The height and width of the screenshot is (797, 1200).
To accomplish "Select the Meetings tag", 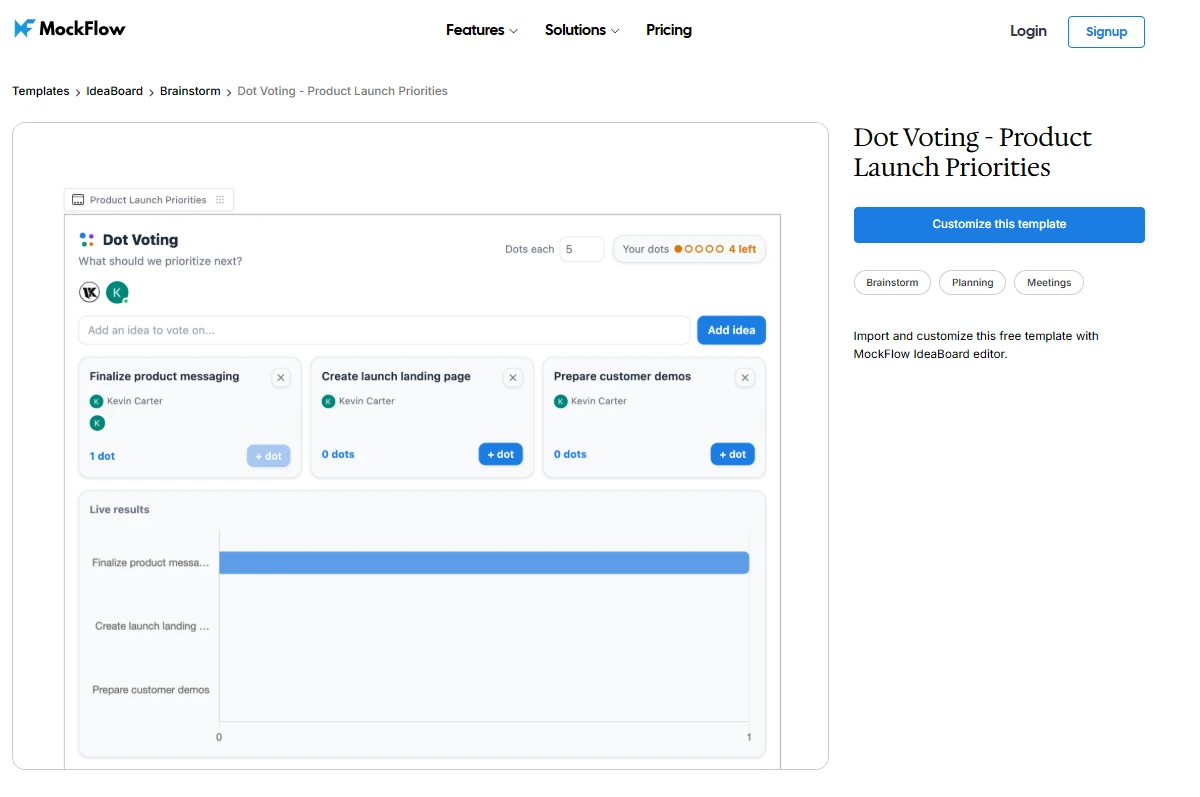I will click(x=1049, y=283).
